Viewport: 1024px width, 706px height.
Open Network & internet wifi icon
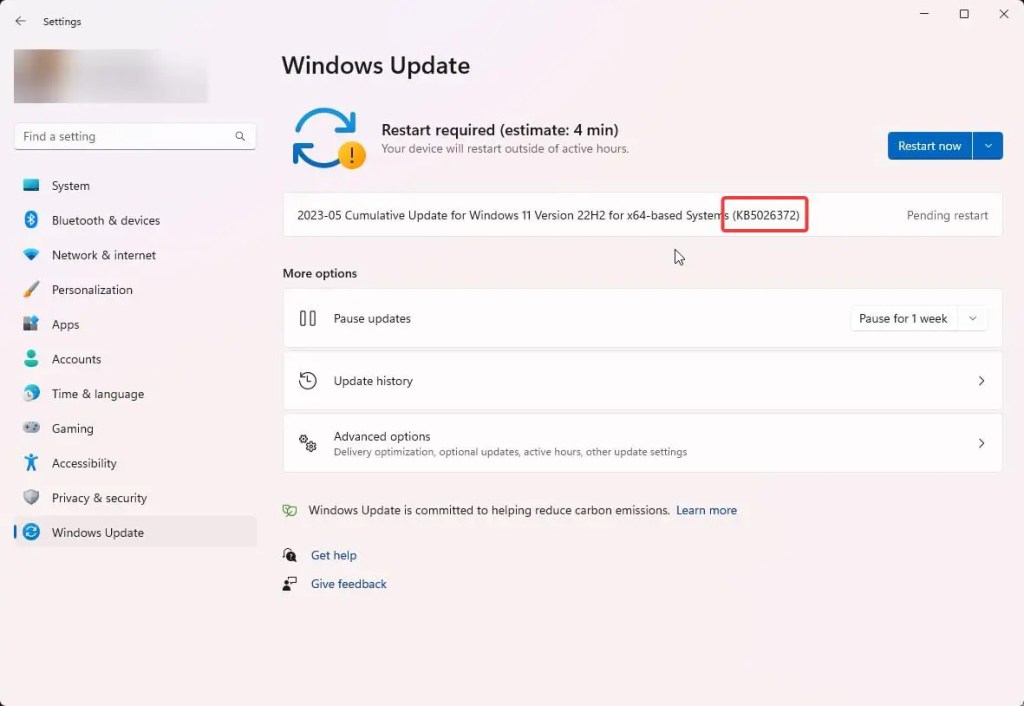coord(31,255)
